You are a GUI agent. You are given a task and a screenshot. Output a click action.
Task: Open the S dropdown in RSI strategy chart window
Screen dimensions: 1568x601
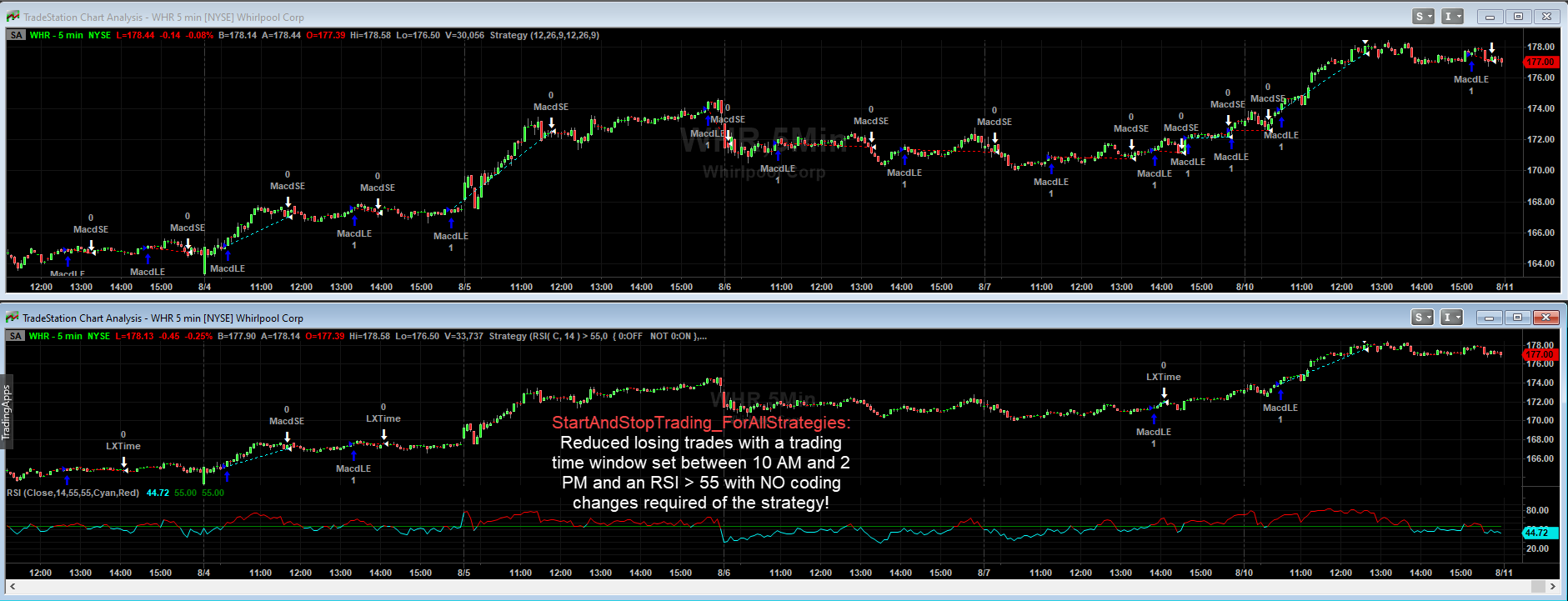click(1422, 317)
